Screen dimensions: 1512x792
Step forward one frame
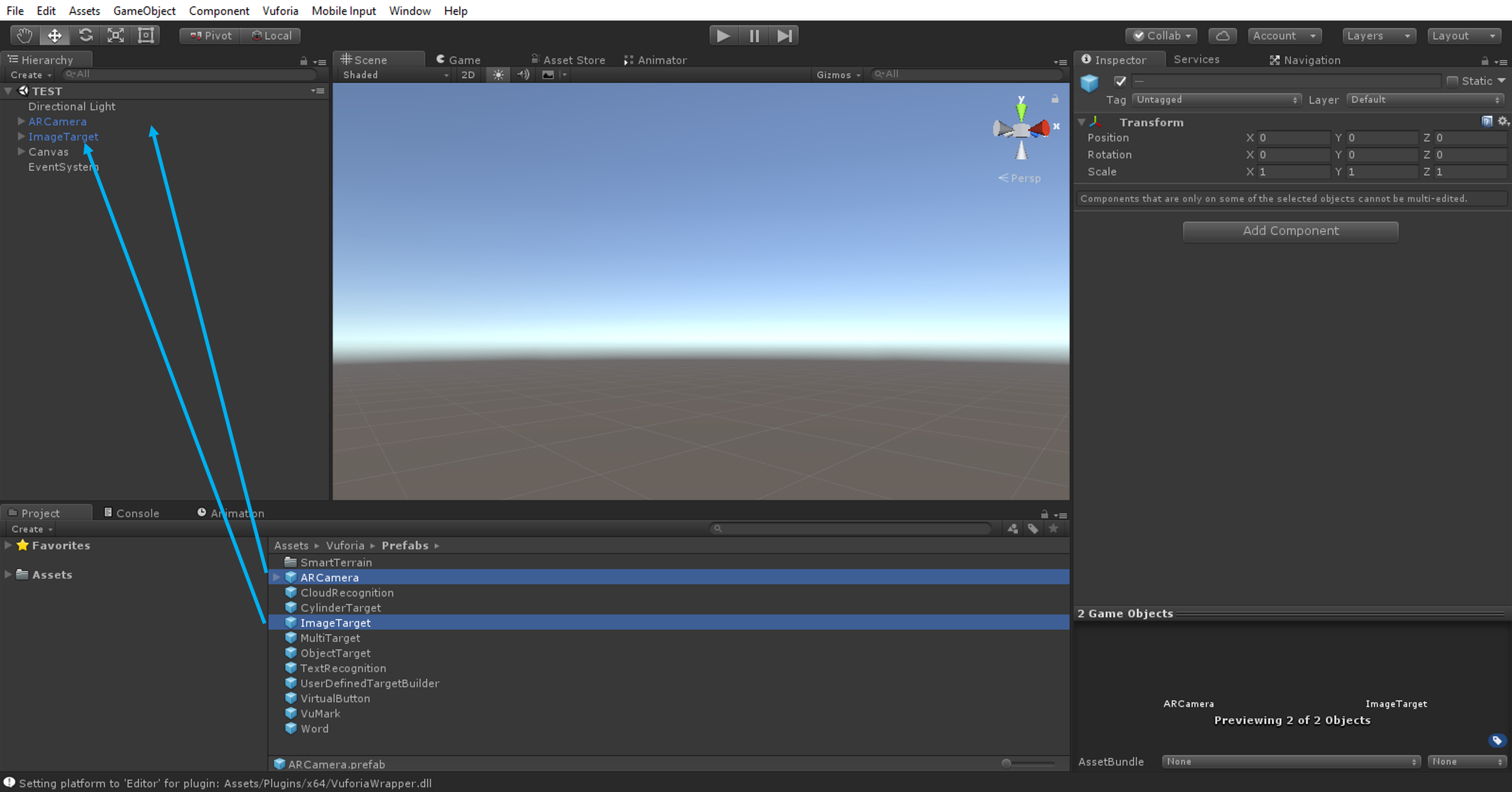click(784, 36)
